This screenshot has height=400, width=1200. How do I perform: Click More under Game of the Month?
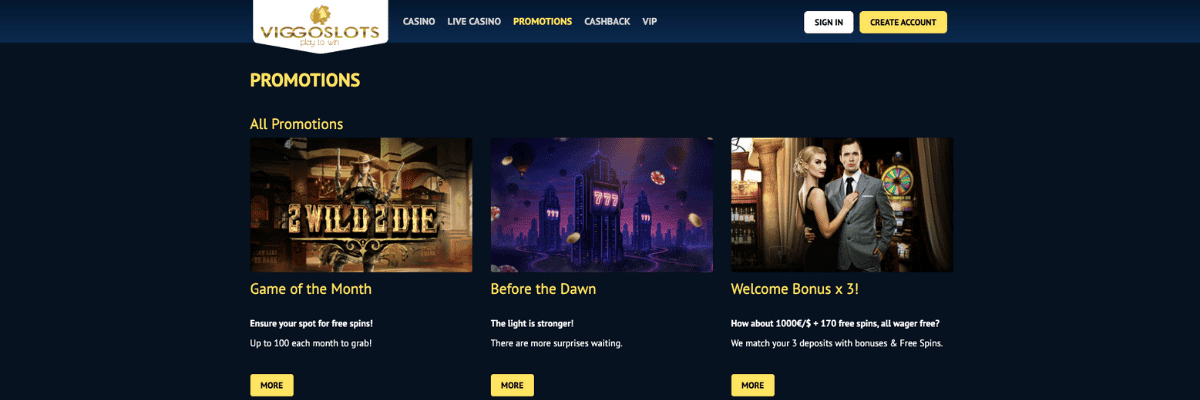(x=272, y=385)
